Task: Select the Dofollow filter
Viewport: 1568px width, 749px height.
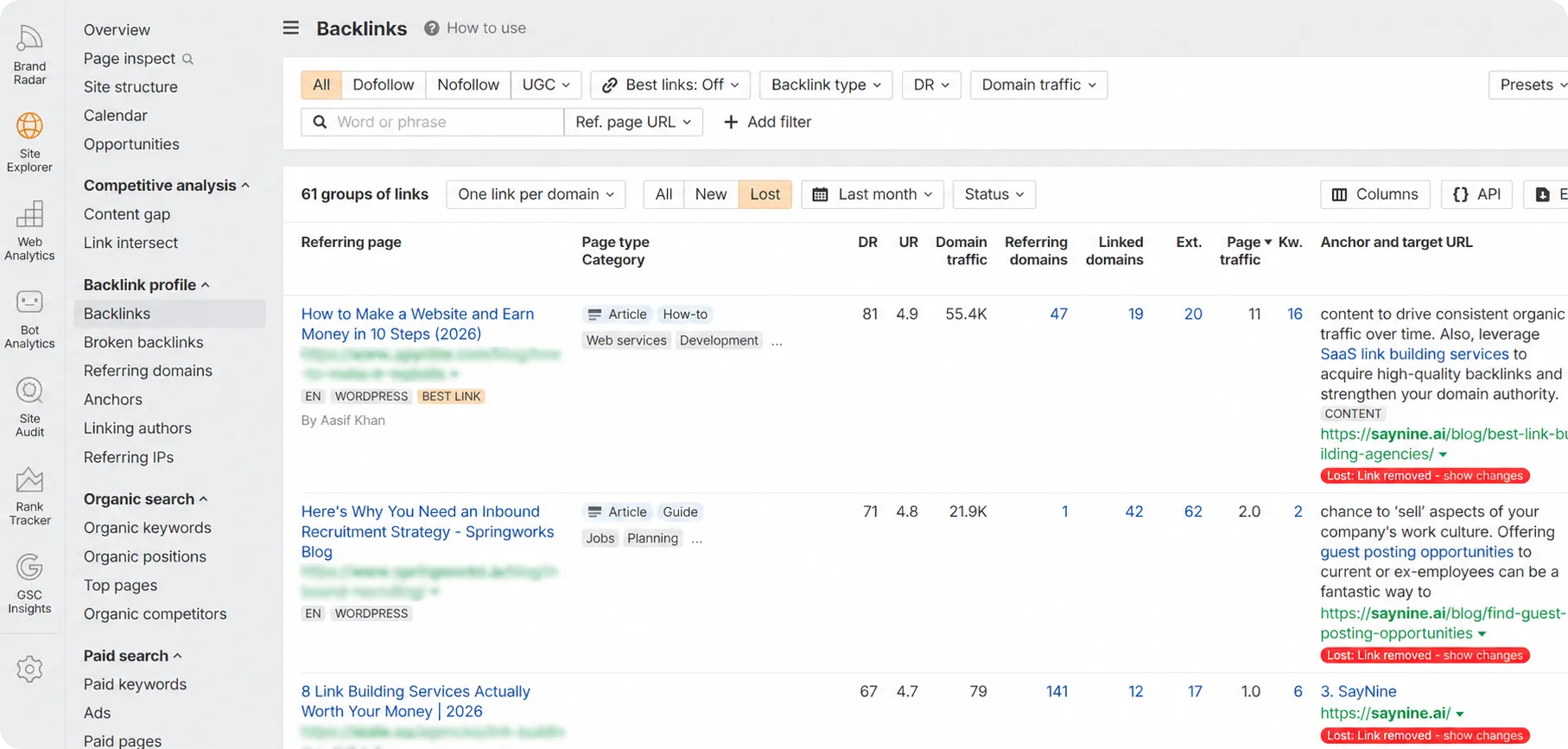Action: pos(384,85)
